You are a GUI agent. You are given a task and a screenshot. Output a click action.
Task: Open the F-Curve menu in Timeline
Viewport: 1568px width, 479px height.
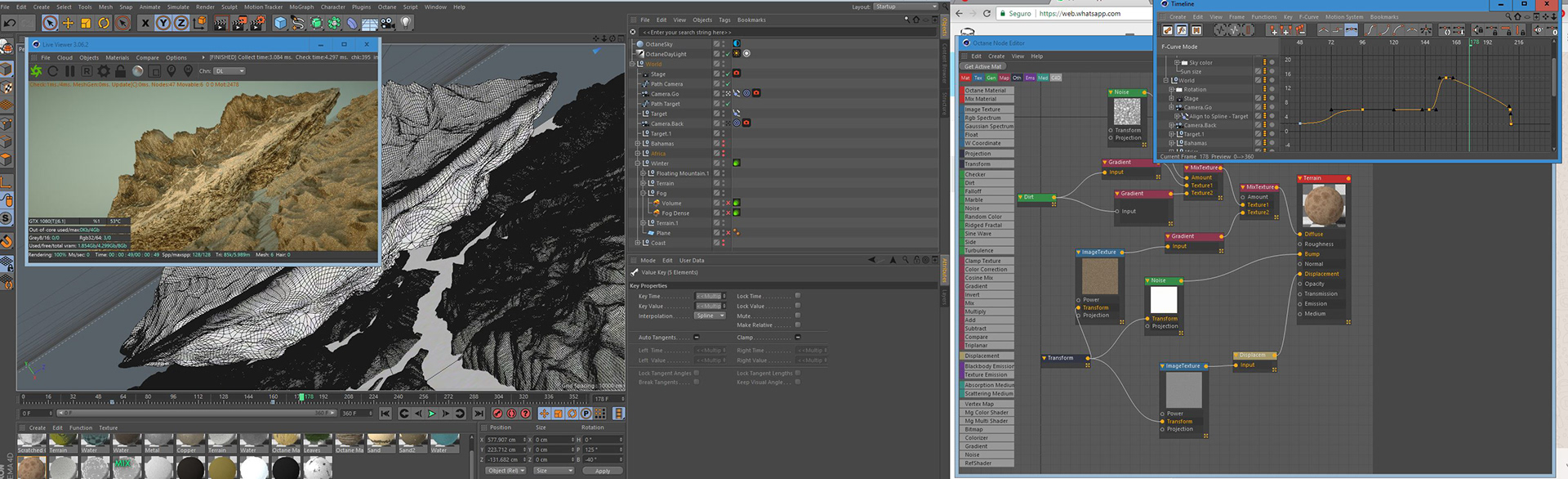1308,16
